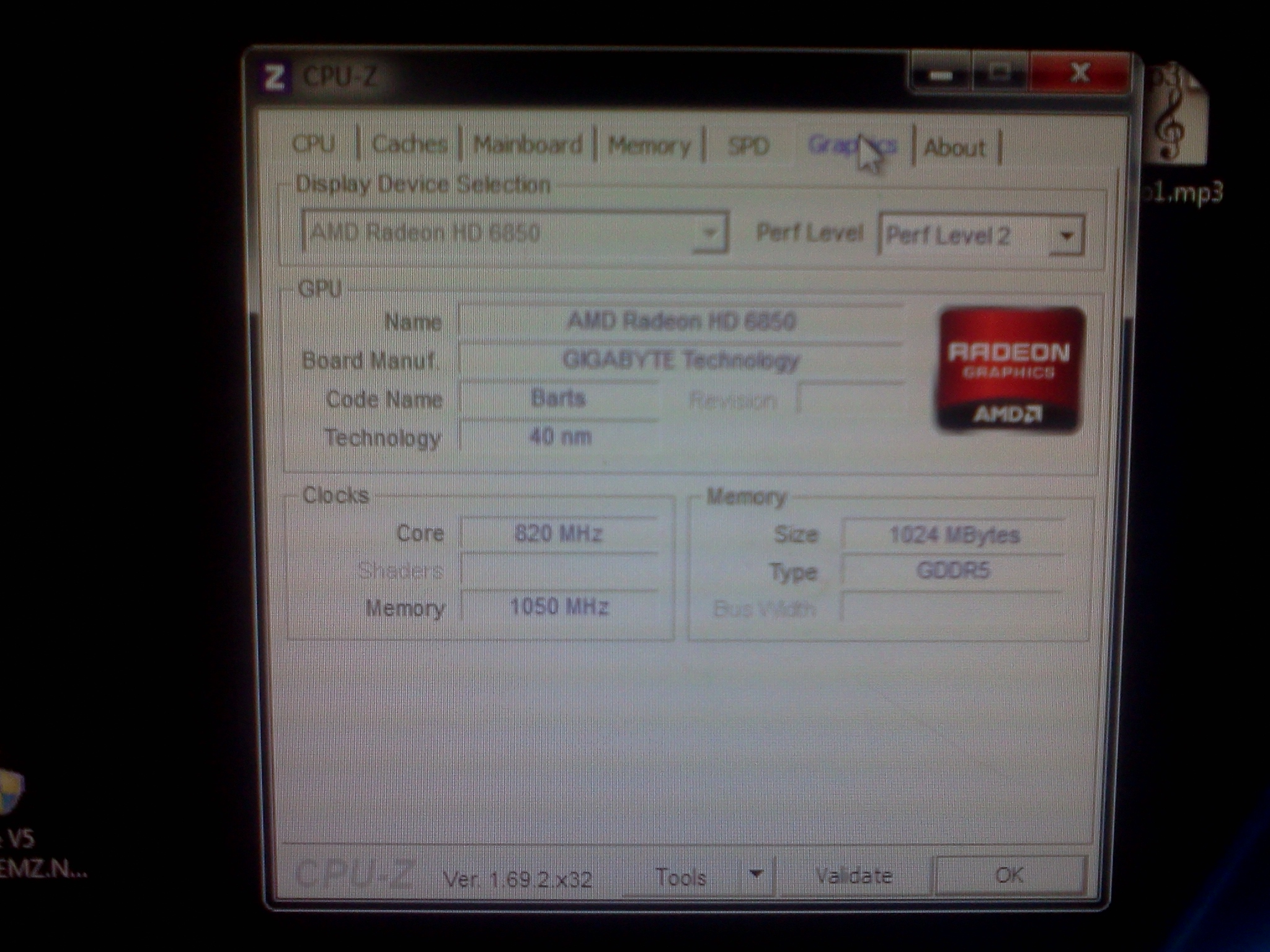Open the Mainboard tab
The height and width of the screenshot is (952, 1270).
[528, 145]
